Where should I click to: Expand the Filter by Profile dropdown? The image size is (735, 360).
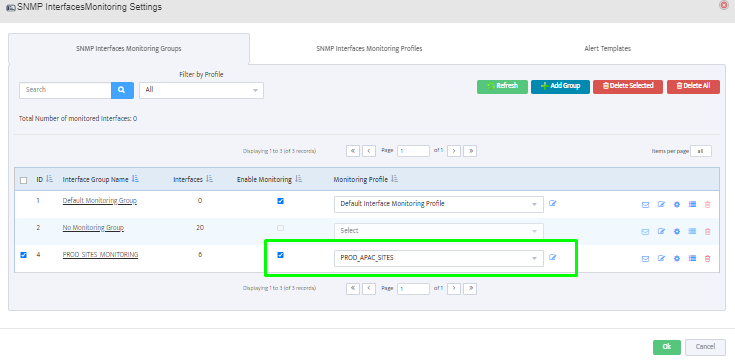[202, 90]
